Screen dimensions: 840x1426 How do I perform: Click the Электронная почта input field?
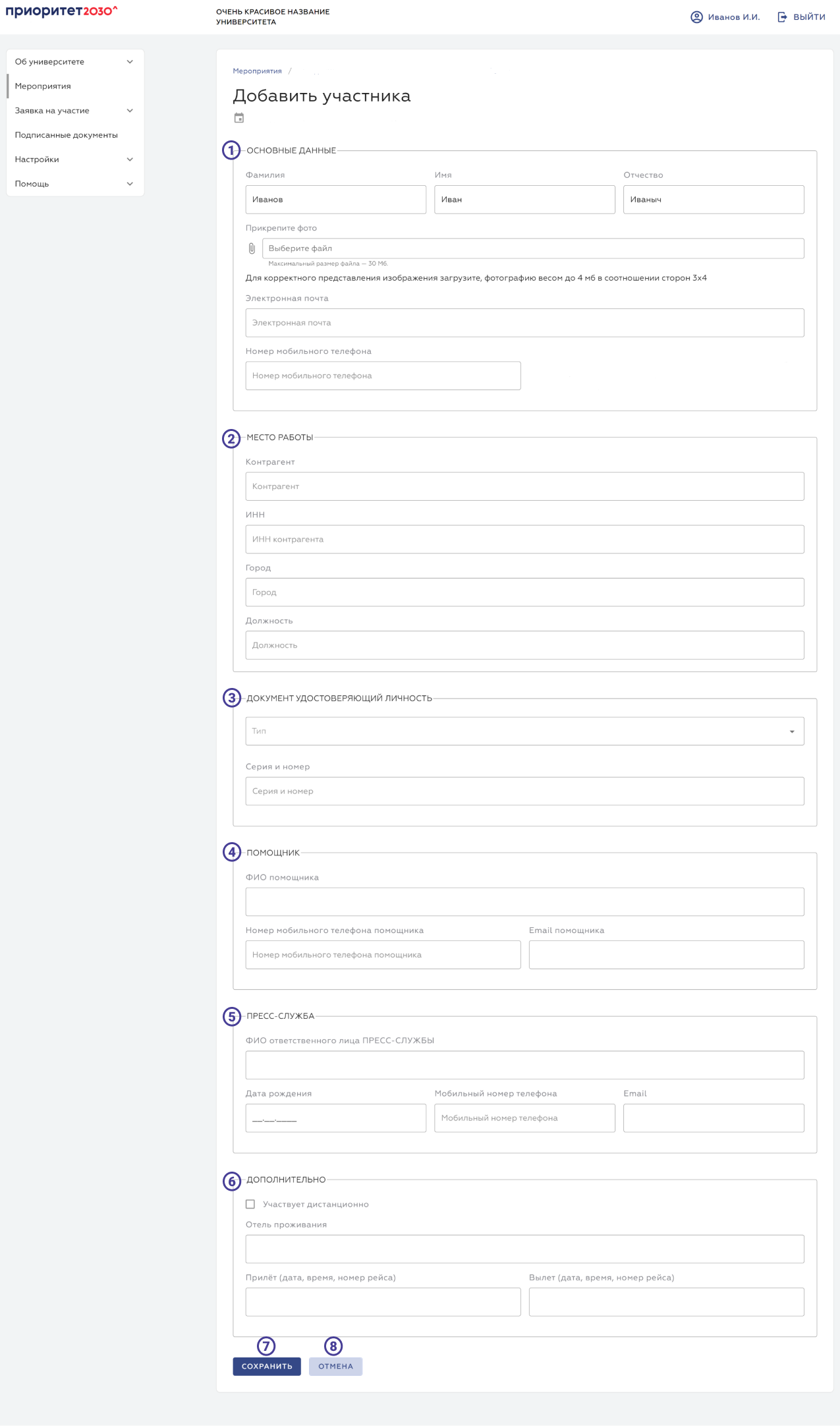(524, 323)
